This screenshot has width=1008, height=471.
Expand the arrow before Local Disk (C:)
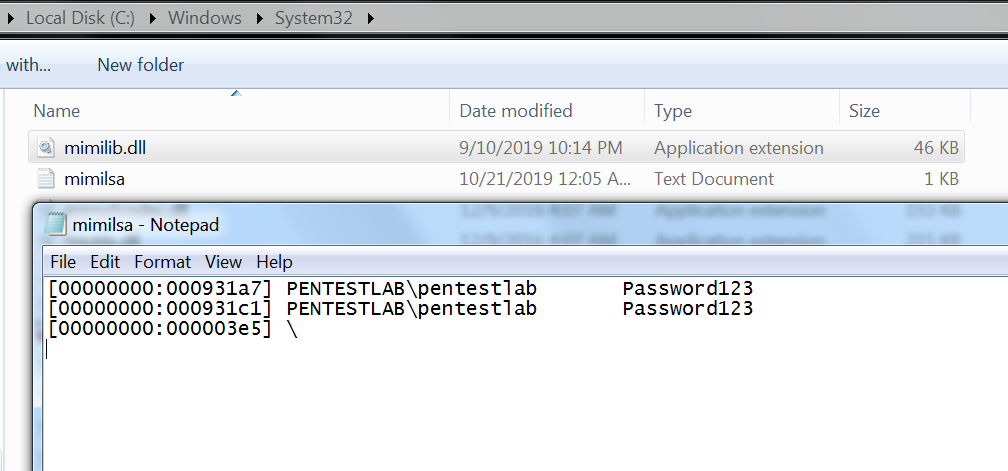pyautogui.click(x=12, y=18)
